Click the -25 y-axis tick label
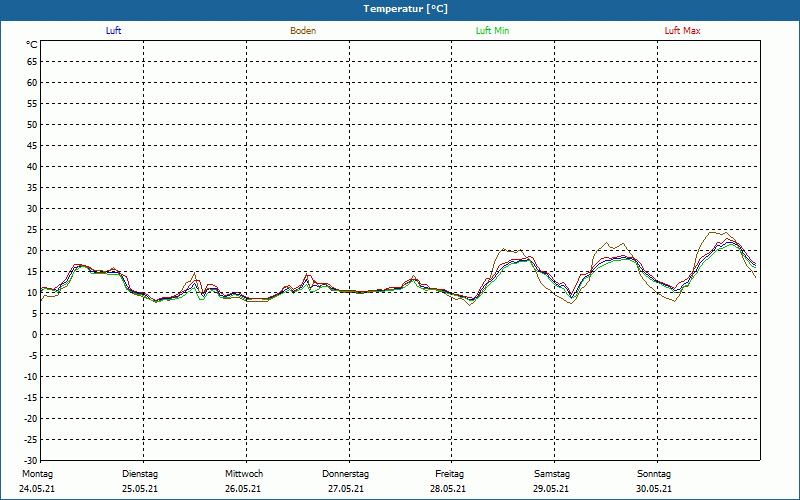800x500 pixels. (31, 439)
